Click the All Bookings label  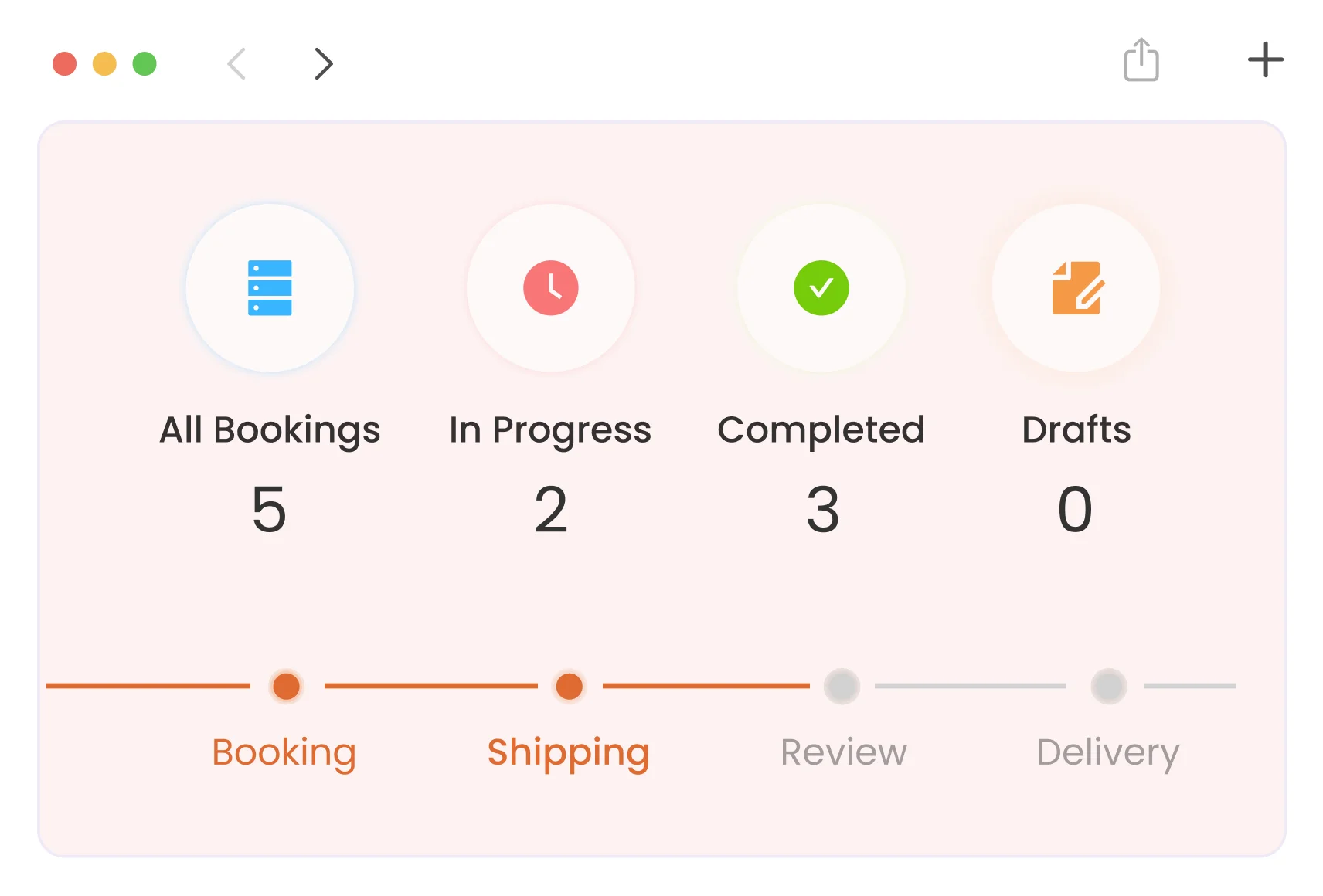pyautogui.click(x=270, y=429)
